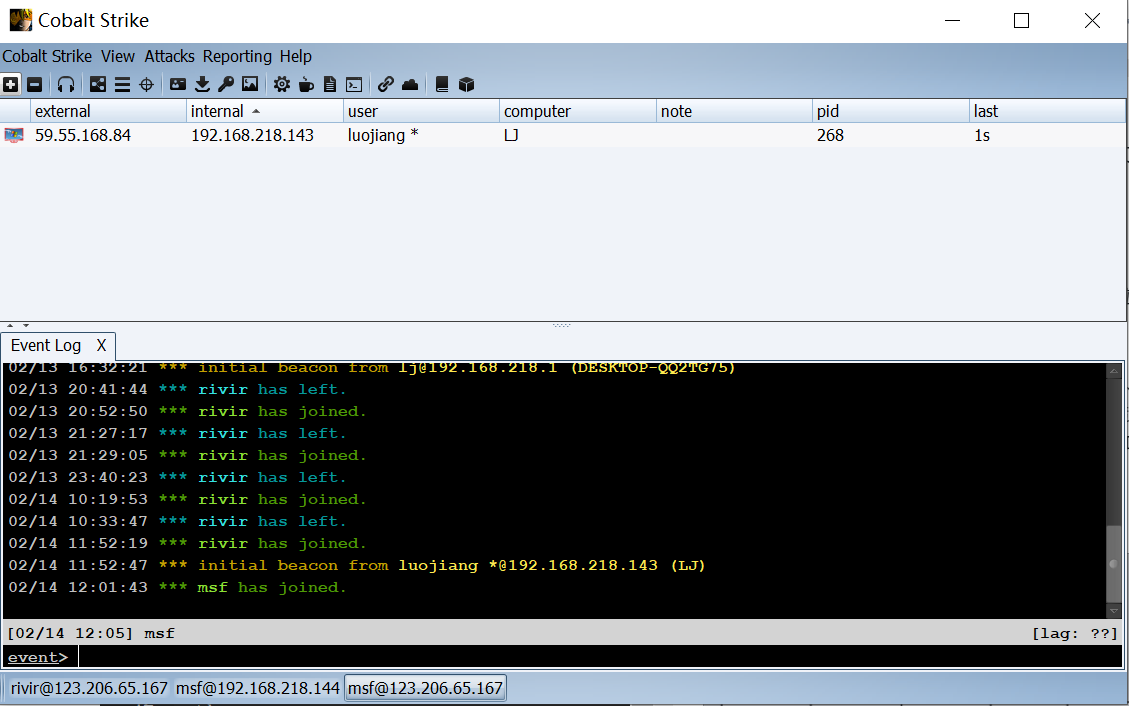Click the plus icon to connect to a team server
Screen dimensions: 1129x706
point(11,84)
